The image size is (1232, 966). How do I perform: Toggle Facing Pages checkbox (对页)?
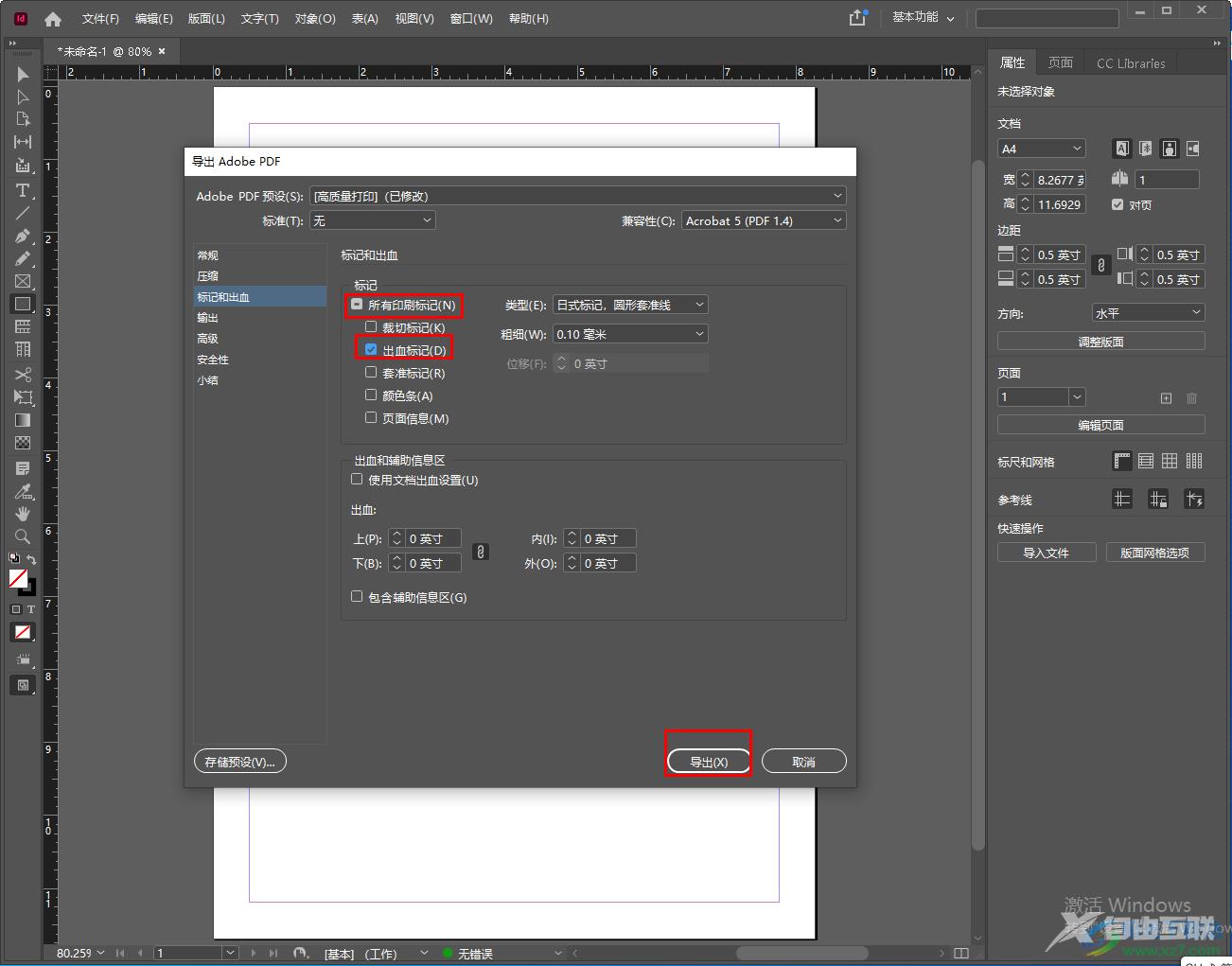[x=1118, y=204]
